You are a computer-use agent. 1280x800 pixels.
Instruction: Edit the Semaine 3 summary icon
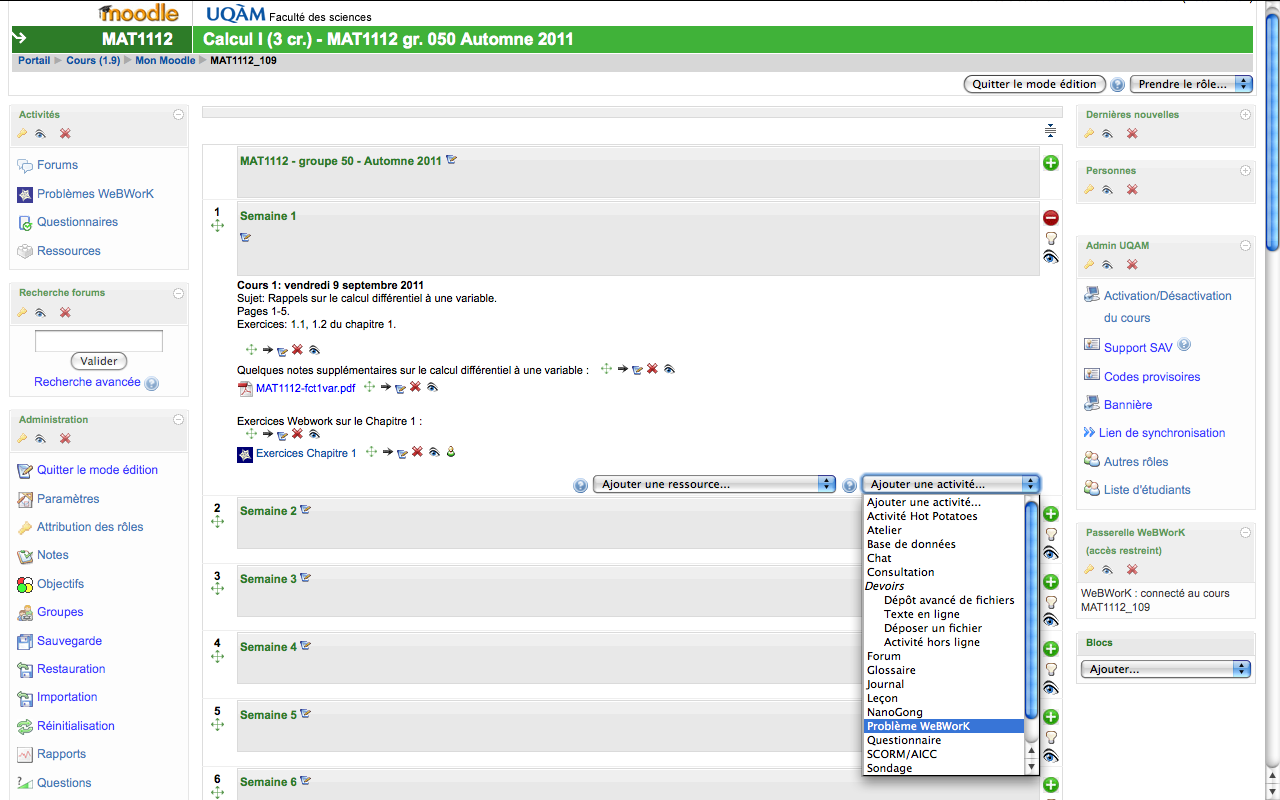click(x=306, y=578)
